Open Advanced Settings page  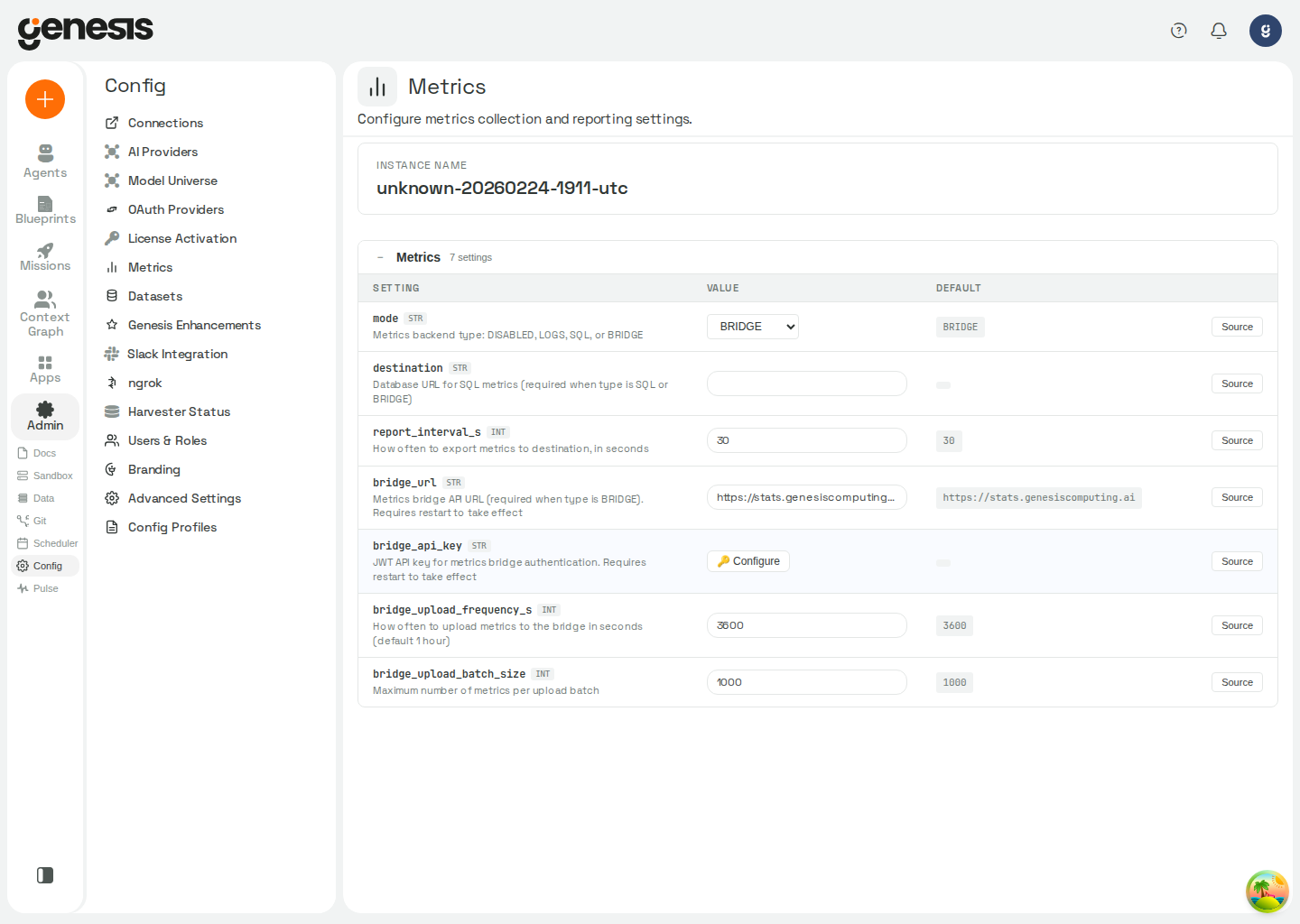[173, 498]
